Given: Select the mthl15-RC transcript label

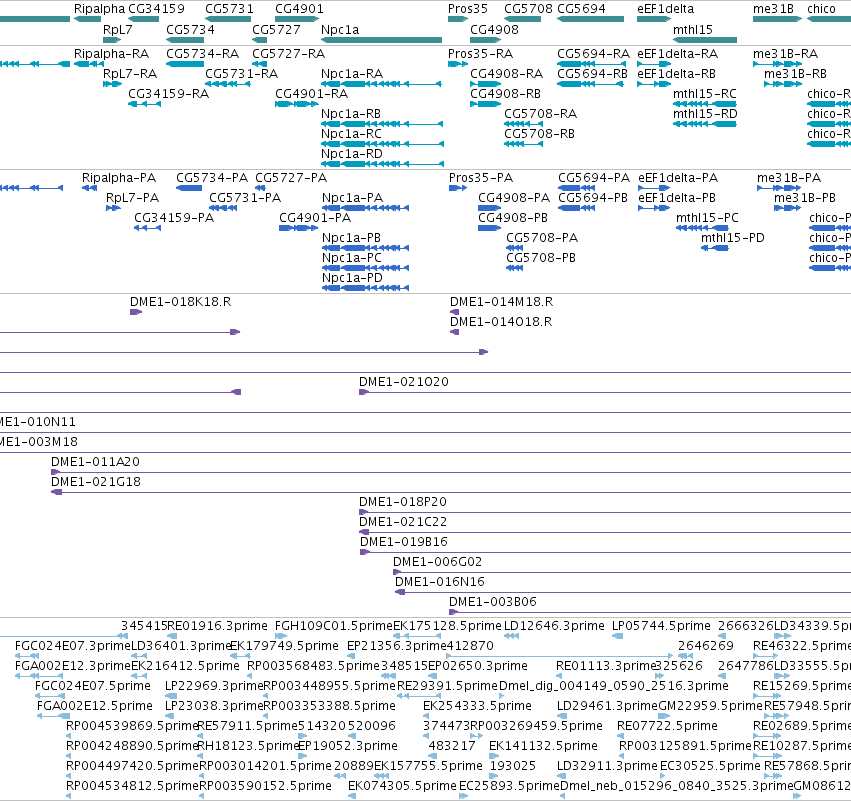Looking at the screenshot, I should click(x=705, y=94).
